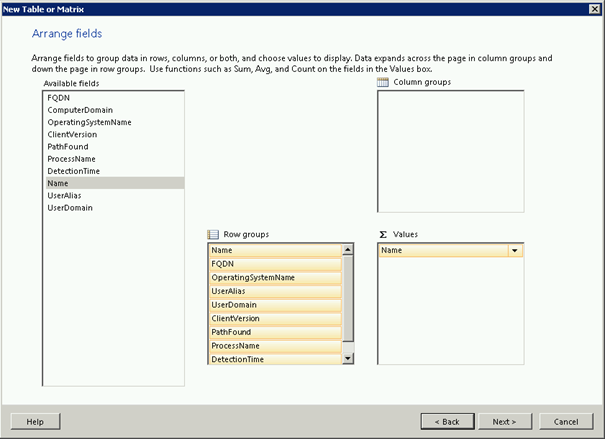This screenshot has height=439, width=605.
Task: Select ComputerDomain in Available fields
Action: [x=78, y=110]
